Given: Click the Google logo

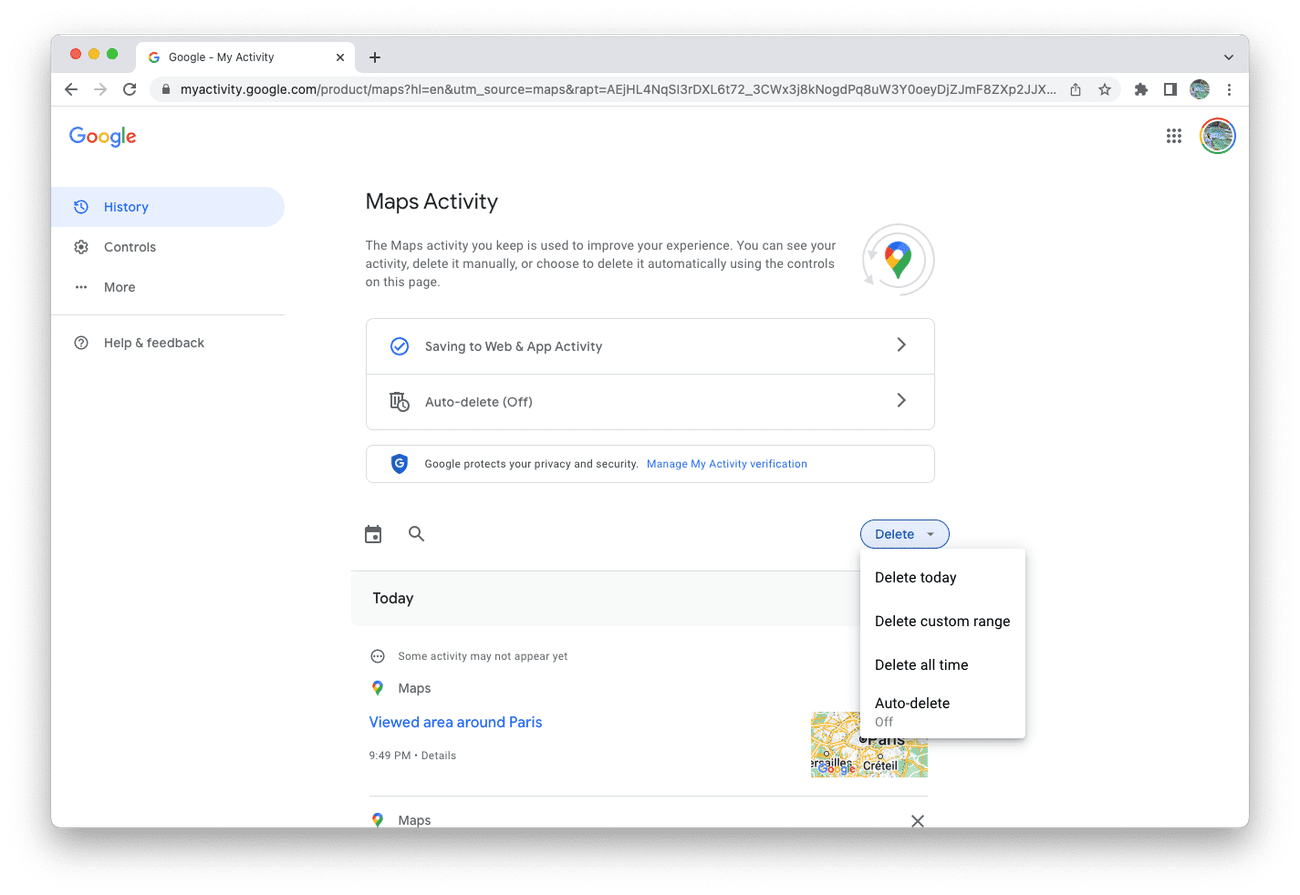Looking at the screenshot, I should point(103,137).
